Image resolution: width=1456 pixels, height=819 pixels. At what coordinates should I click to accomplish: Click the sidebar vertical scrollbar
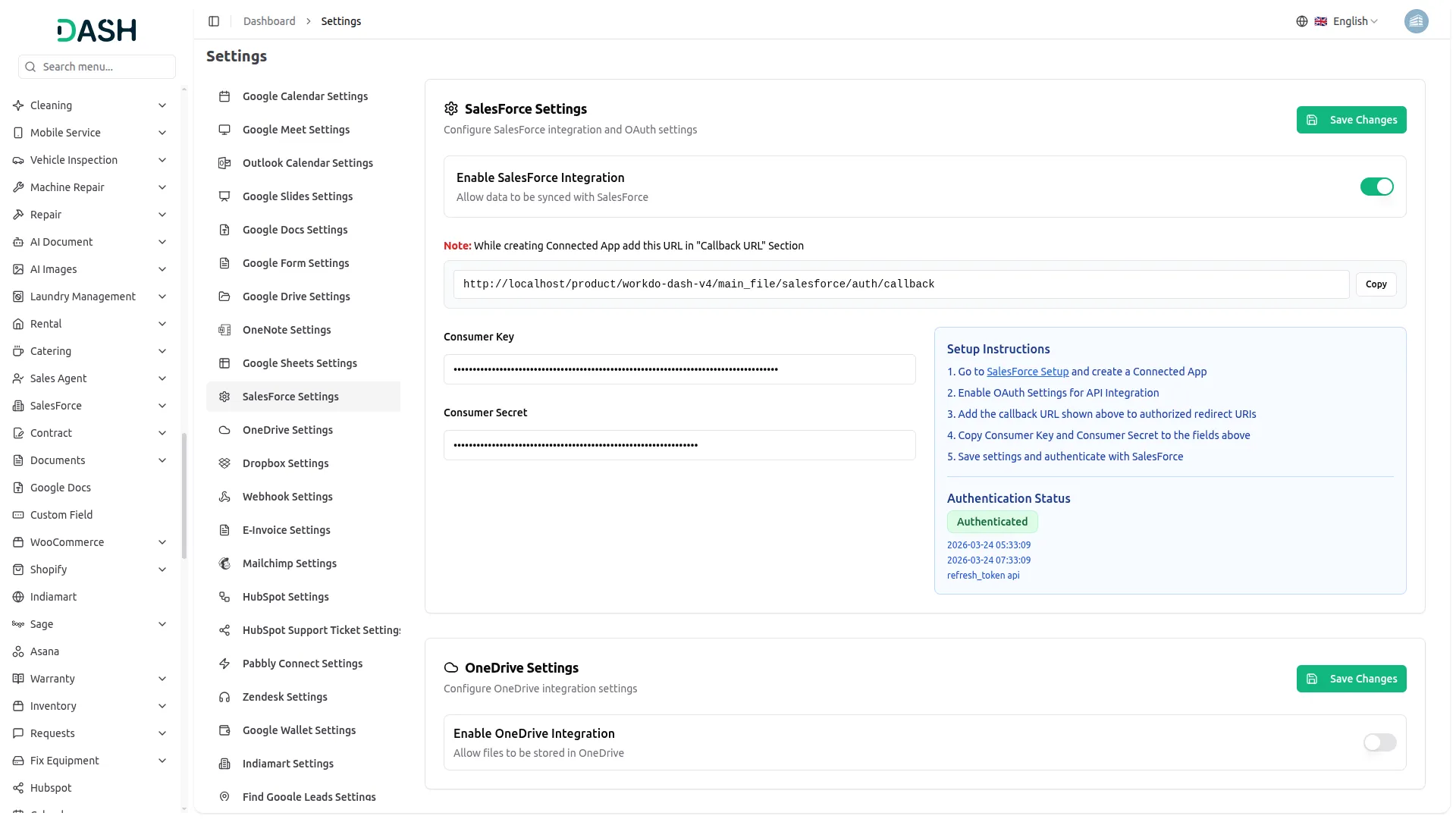(x=184, y=496)
